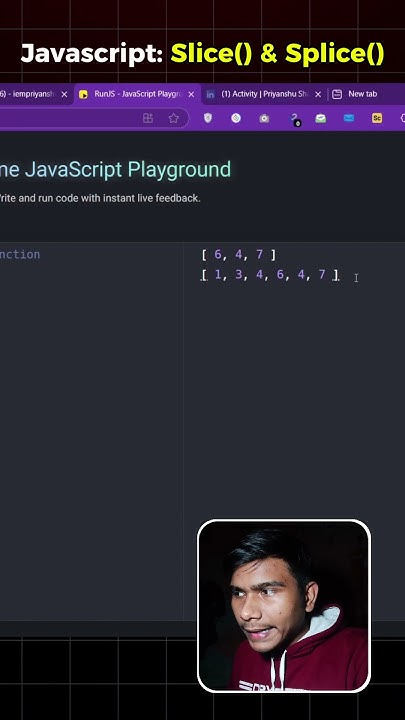Screen dimensions: 405x720
Task: Close the RunJS JavaScript Playground tab
Action: click(191, 94)
